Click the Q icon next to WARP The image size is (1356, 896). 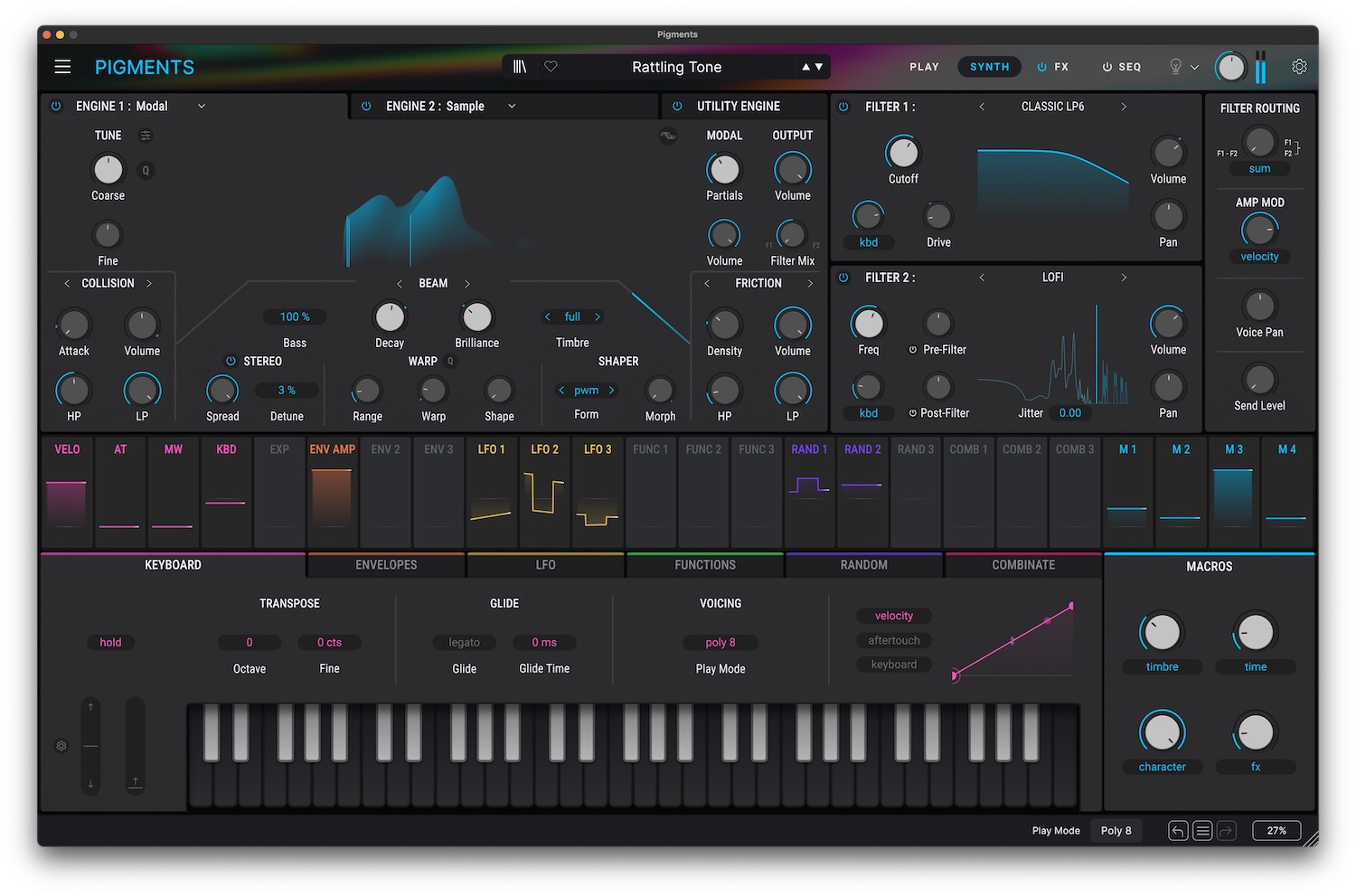pos(450,361)
